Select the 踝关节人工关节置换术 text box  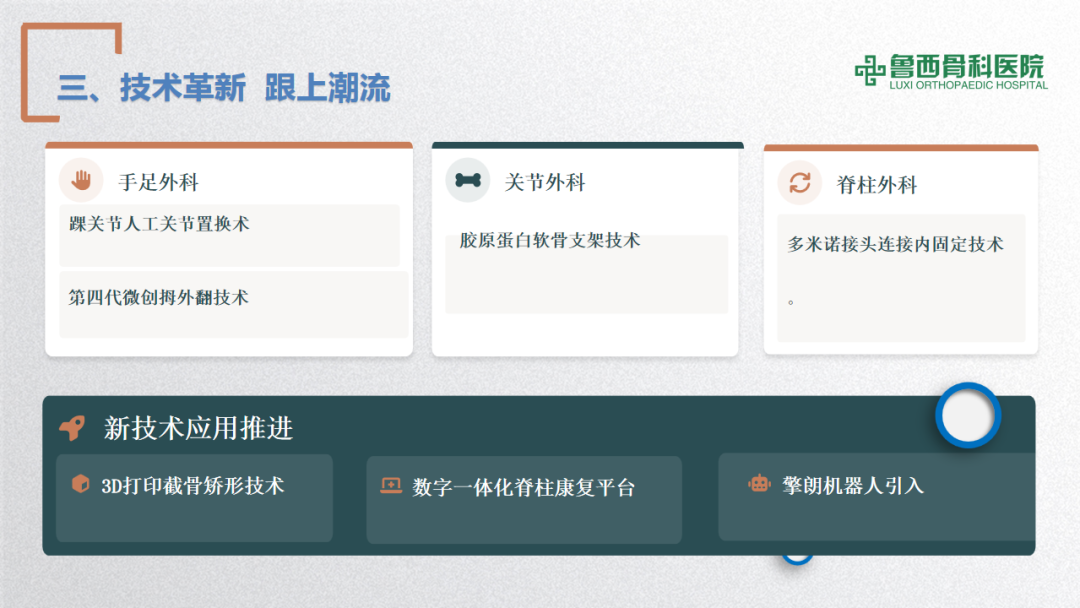[230, 235]
